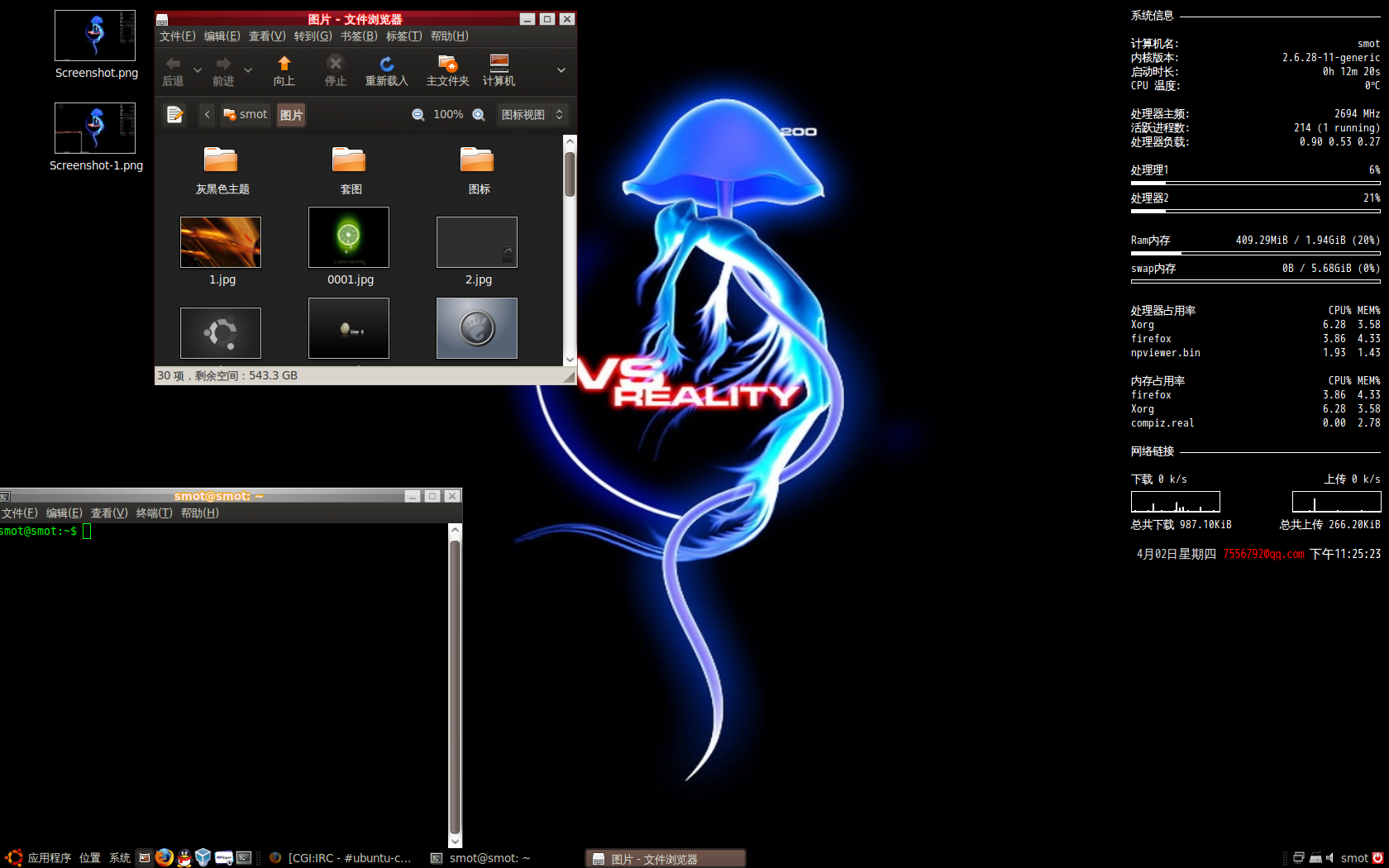Open 编辑(E) menu in terminal window
Image resolution: width=1389 pixels, height=868 pixels.
(64, 513)
